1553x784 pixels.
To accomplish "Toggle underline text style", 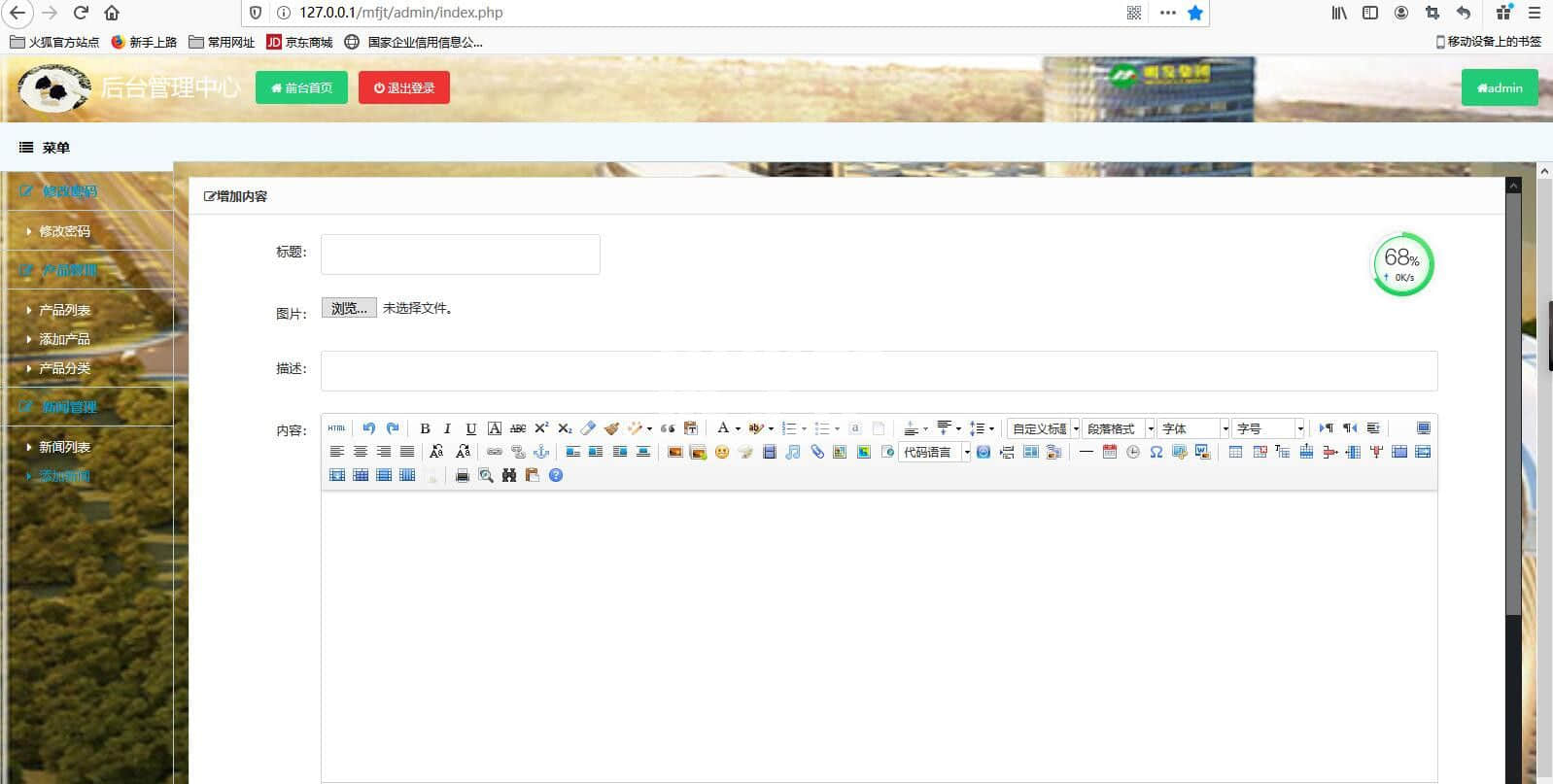I will pos(470,428).
